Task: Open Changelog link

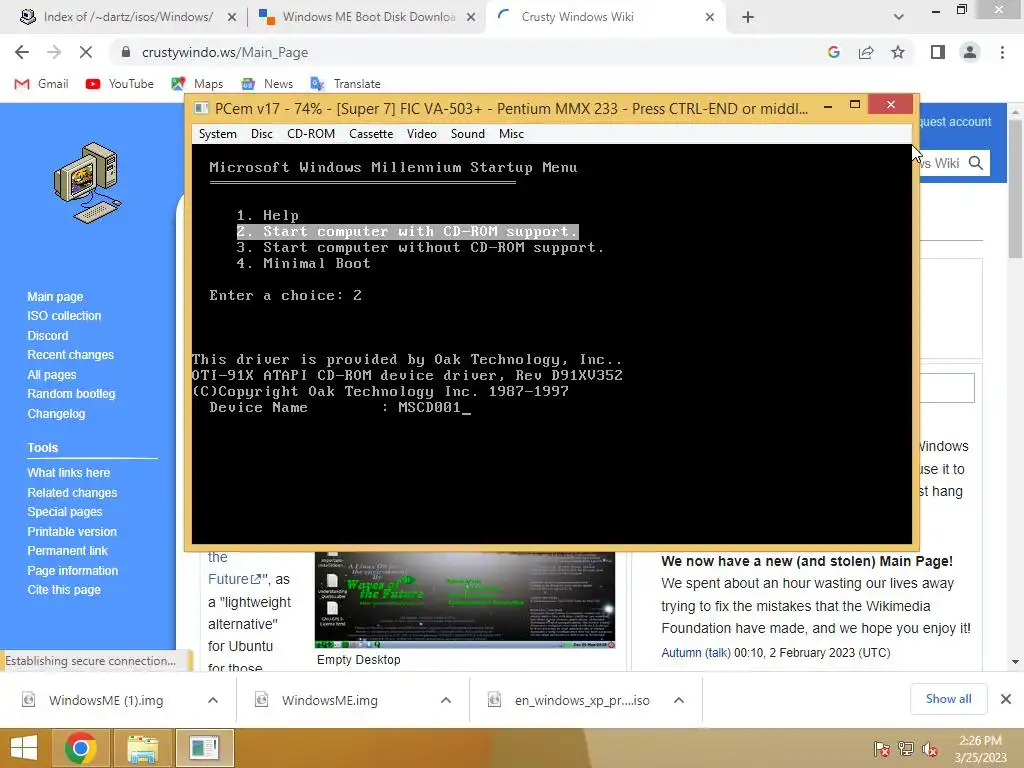Action: click(56, 413)
